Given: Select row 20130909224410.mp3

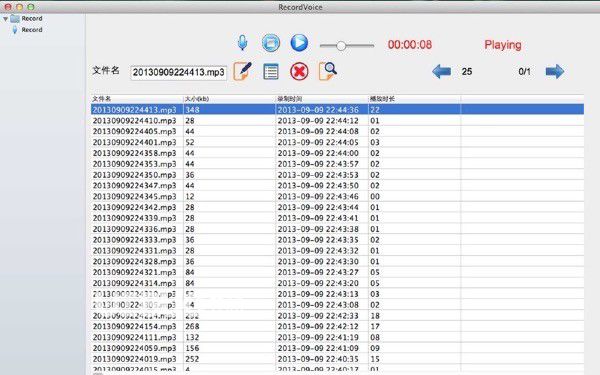Looking at the screenshot, I should pyautogui.click(x=337, y=121).
